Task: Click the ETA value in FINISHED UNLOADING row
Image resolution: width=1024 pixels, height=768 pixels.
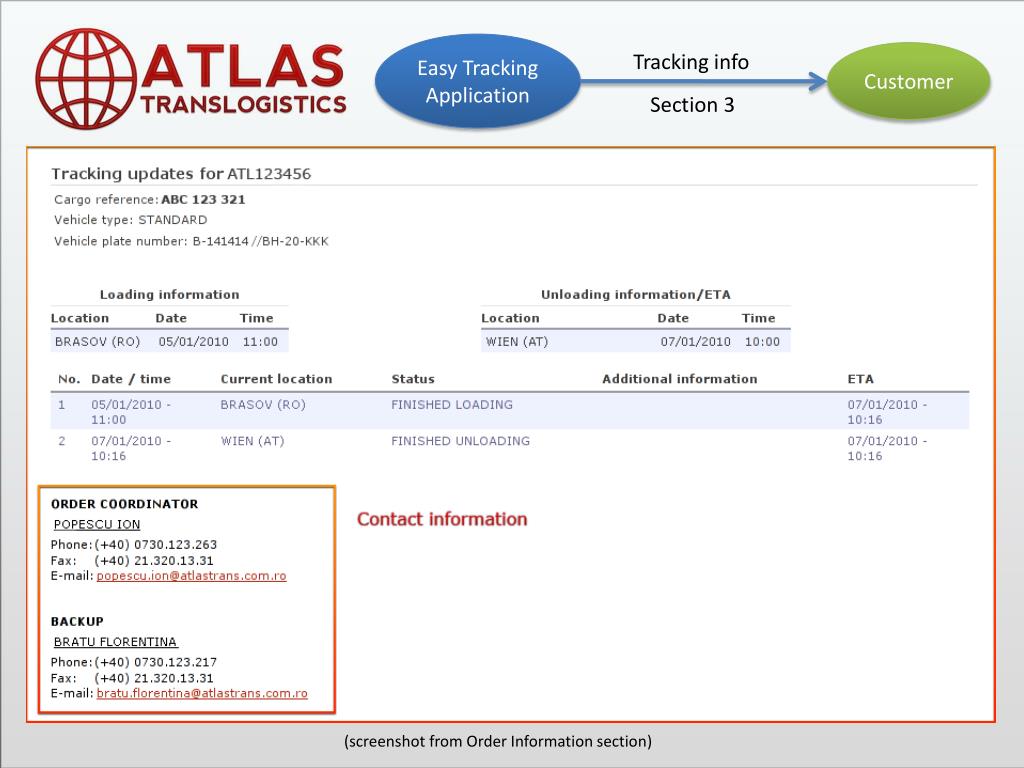Action: click(887, 449)
